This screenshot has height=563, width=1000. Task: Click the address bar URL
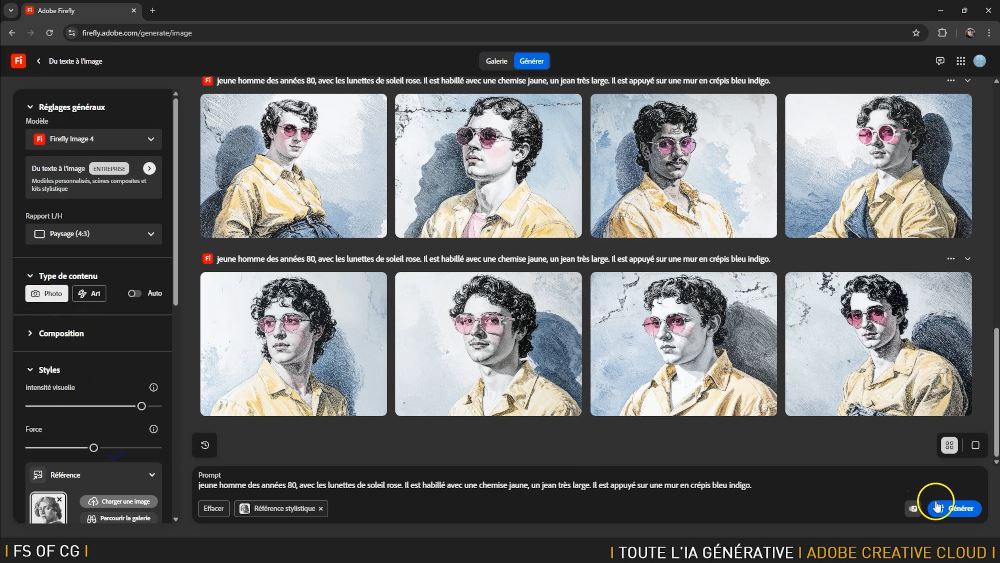(x=137, y=33)
